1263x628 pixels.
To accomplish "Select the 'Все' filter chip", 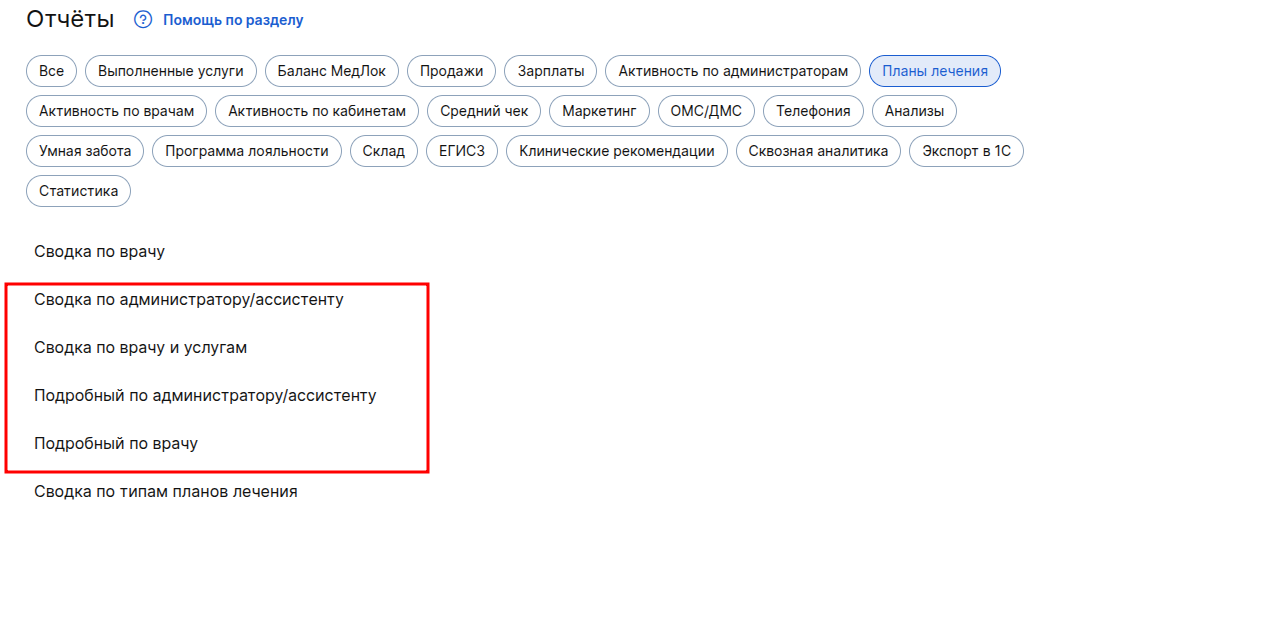I will click(x=51, y=71).
